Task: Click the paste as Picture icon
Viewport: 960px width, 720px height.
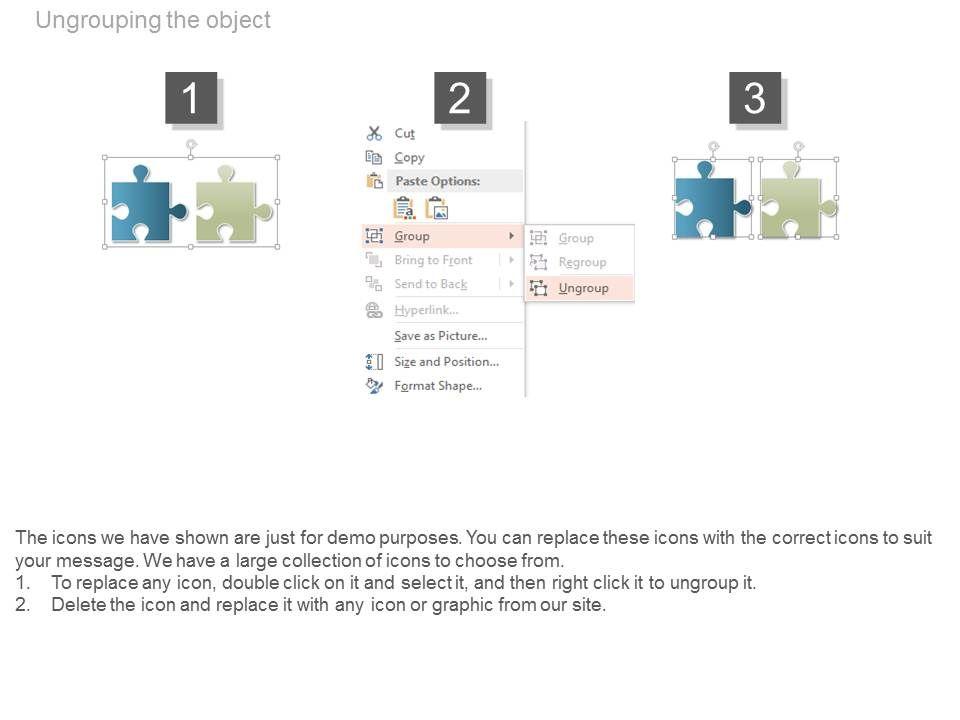Action: [437, 208]
